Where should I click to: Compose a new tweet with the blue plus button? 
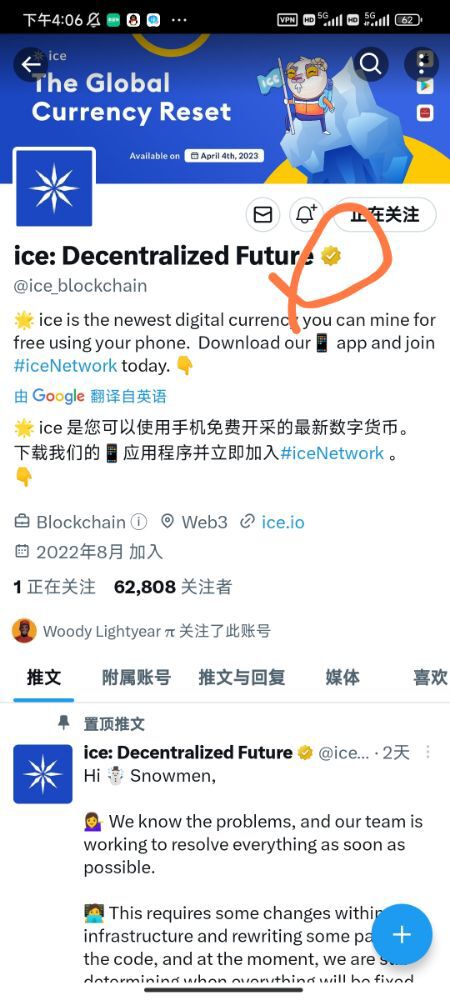402,934
